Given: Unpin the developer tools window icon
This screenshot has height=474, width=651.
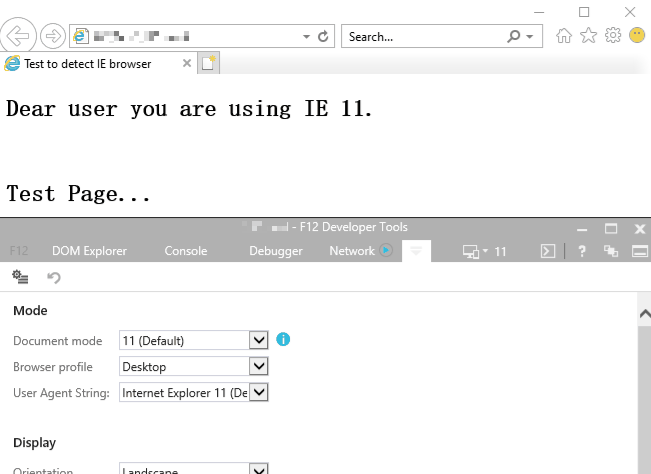Looking at the screenshot, I should point(611,251).
